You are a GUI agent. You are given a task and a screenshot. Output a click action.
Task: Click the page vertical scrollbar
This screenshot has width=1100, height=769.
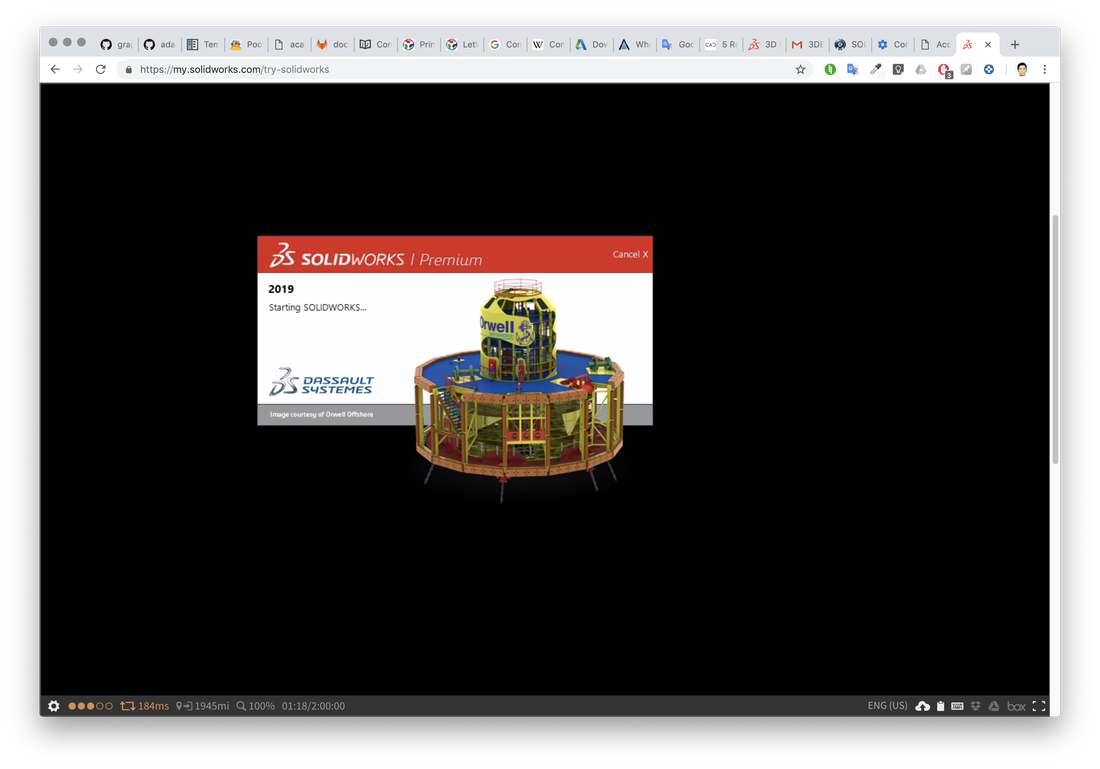[1055, 340]
